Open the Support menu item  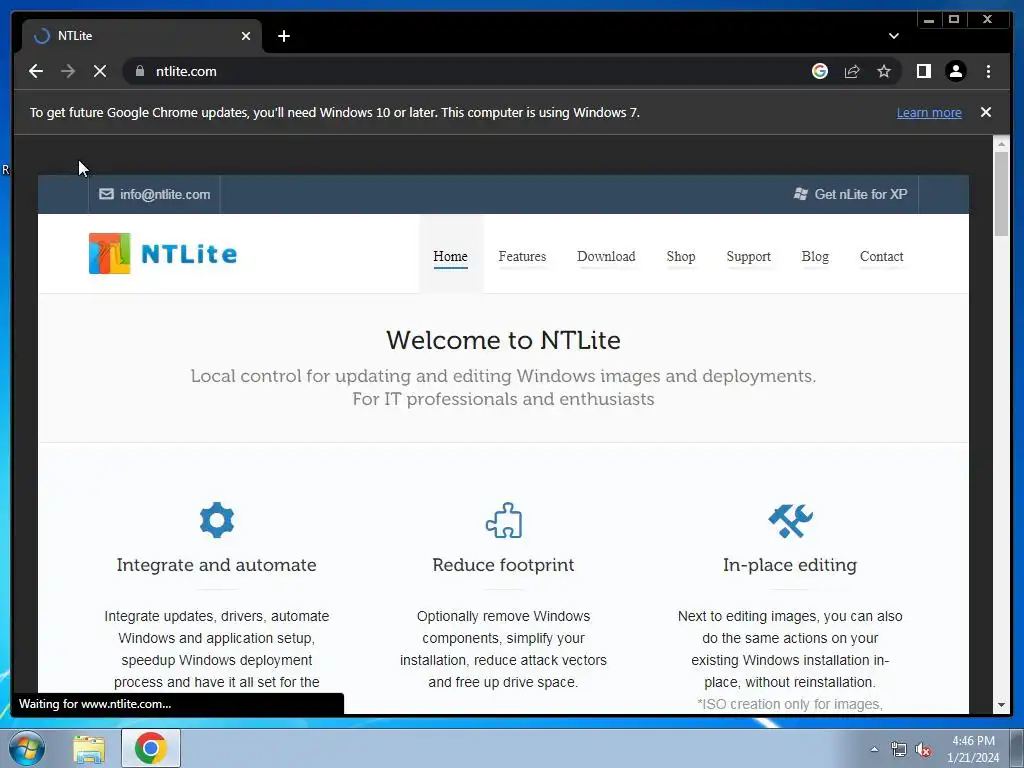[x=748, y=257]
